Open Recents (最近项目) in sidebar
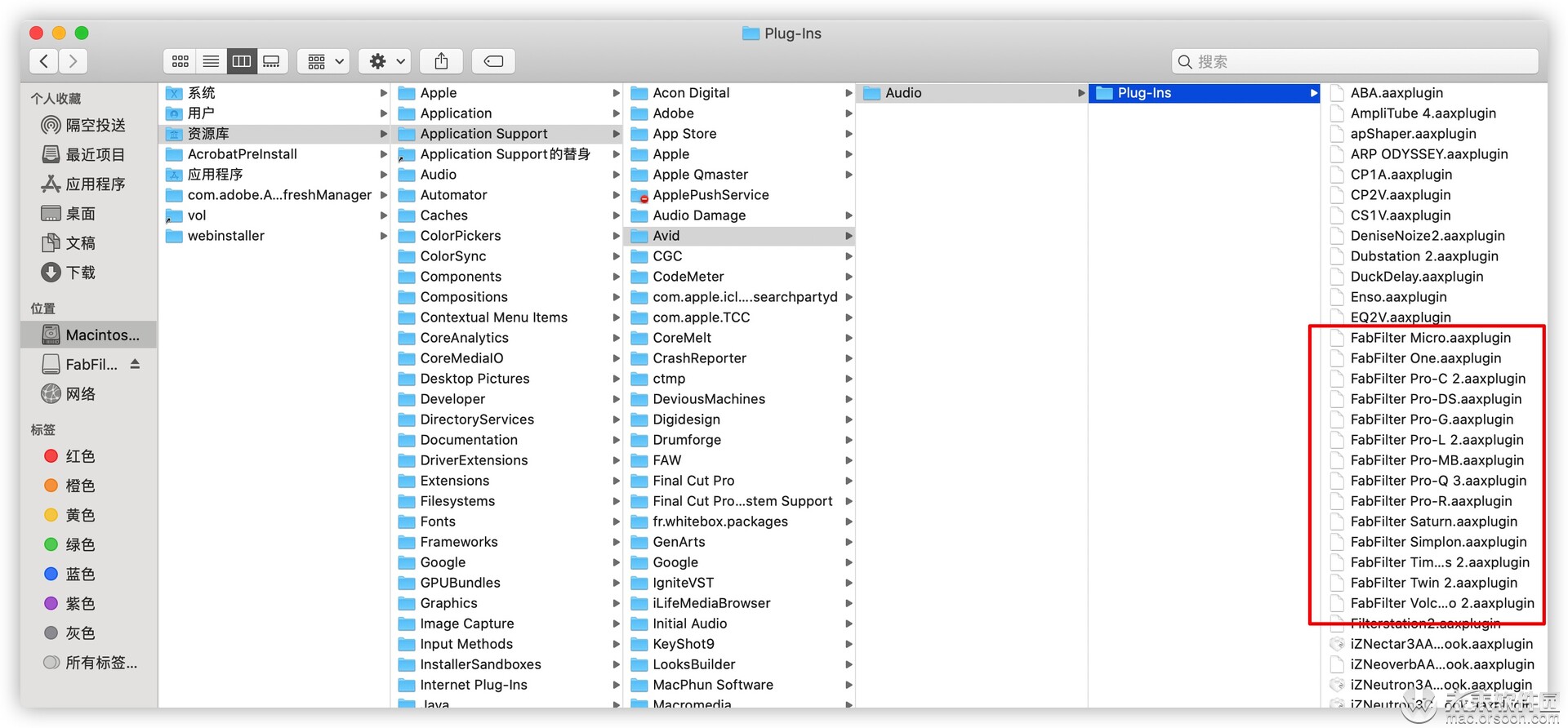 coord(88,154)
